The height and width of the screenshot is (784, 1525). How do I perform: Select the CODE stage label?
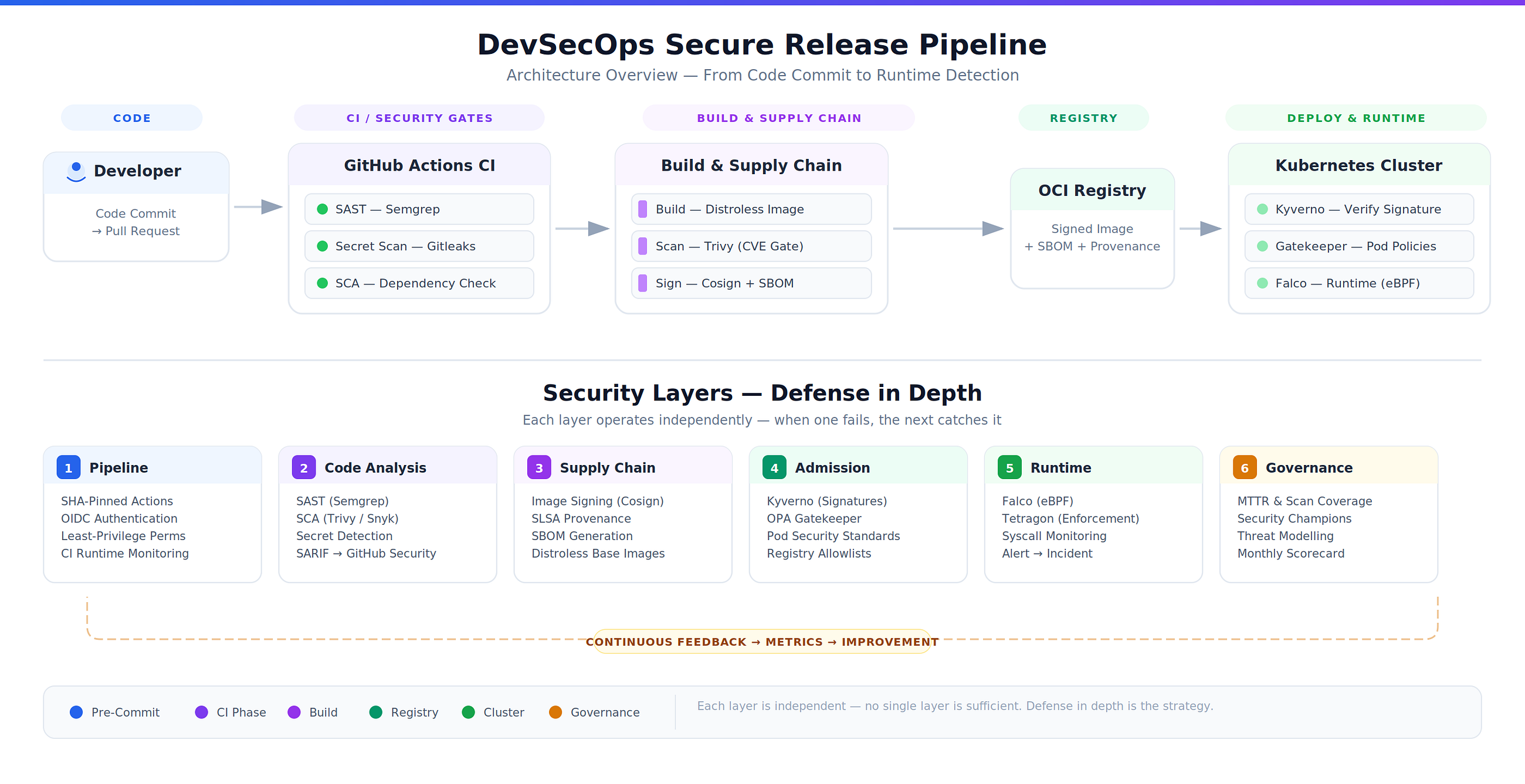pyautogui.click(x=131, y=118)
